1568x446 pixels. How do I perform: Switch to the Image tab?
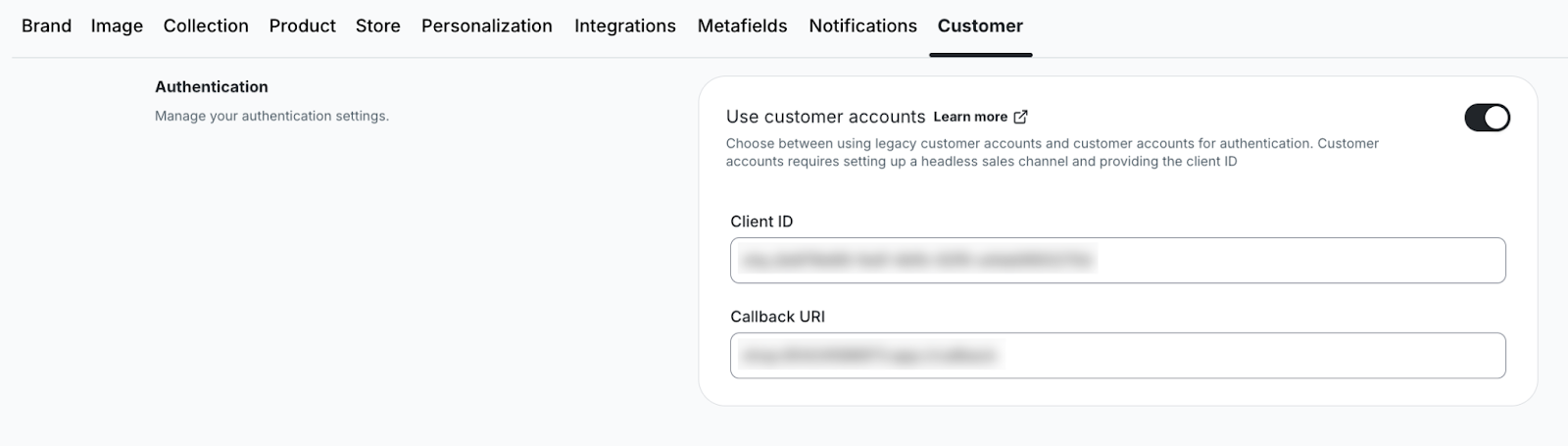click(x=117, y=26)
